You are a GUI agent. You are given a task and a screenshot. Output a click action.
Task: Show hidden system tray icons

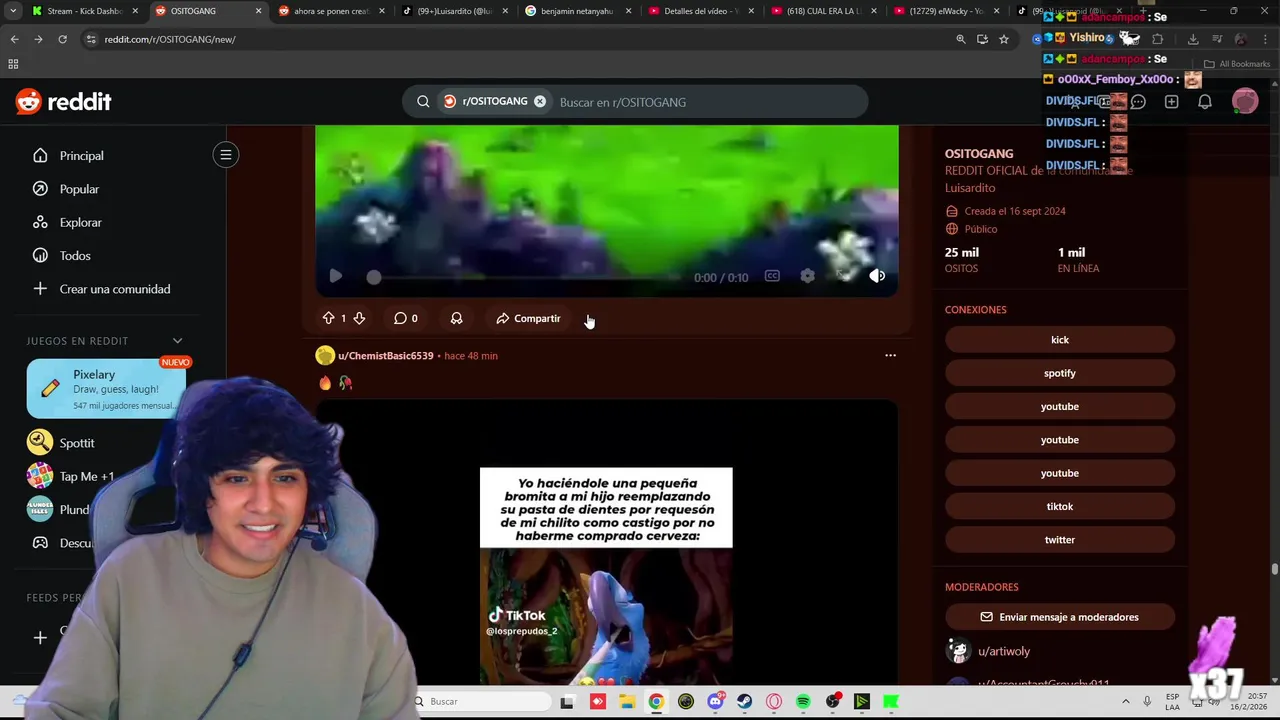pos(1126,702)
